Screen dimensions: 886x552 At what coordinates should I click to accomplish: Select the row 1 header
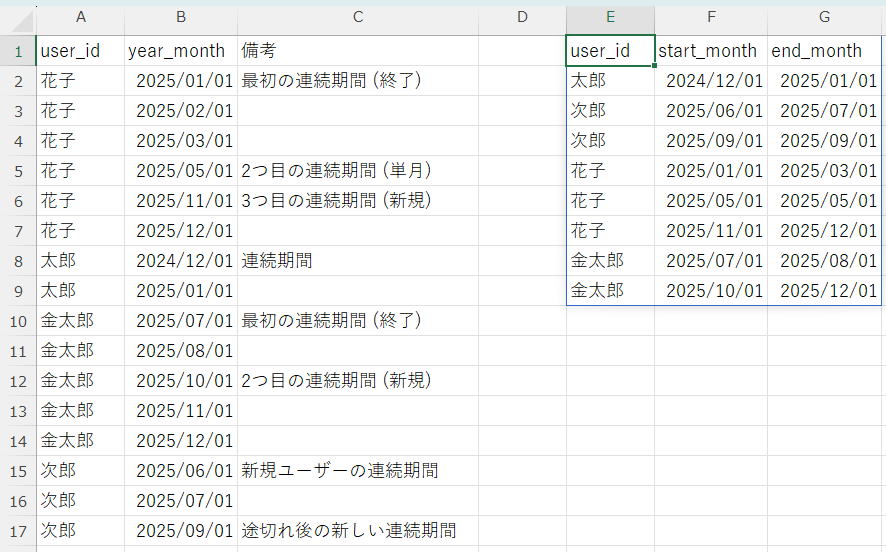pyautogui.click(x=17, y=51)
